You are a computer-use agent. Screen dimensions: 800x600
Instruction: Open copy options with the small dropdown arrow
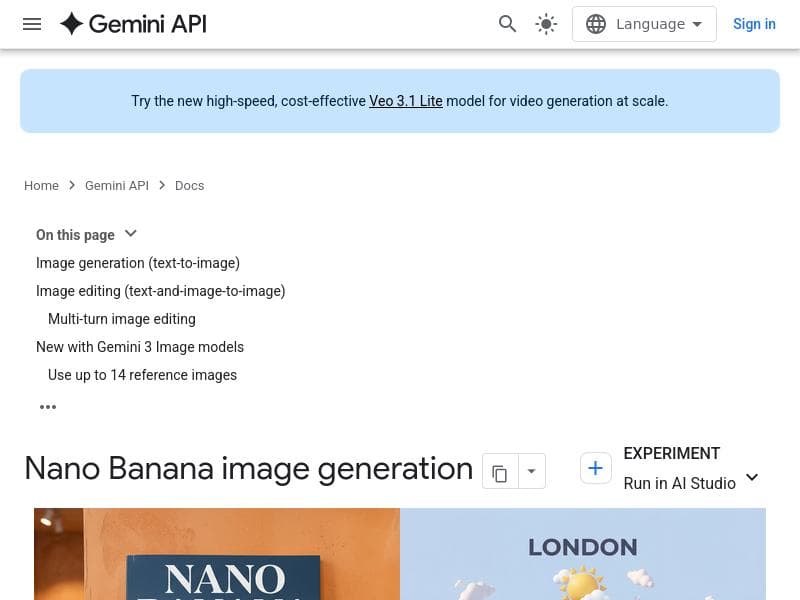531,472
